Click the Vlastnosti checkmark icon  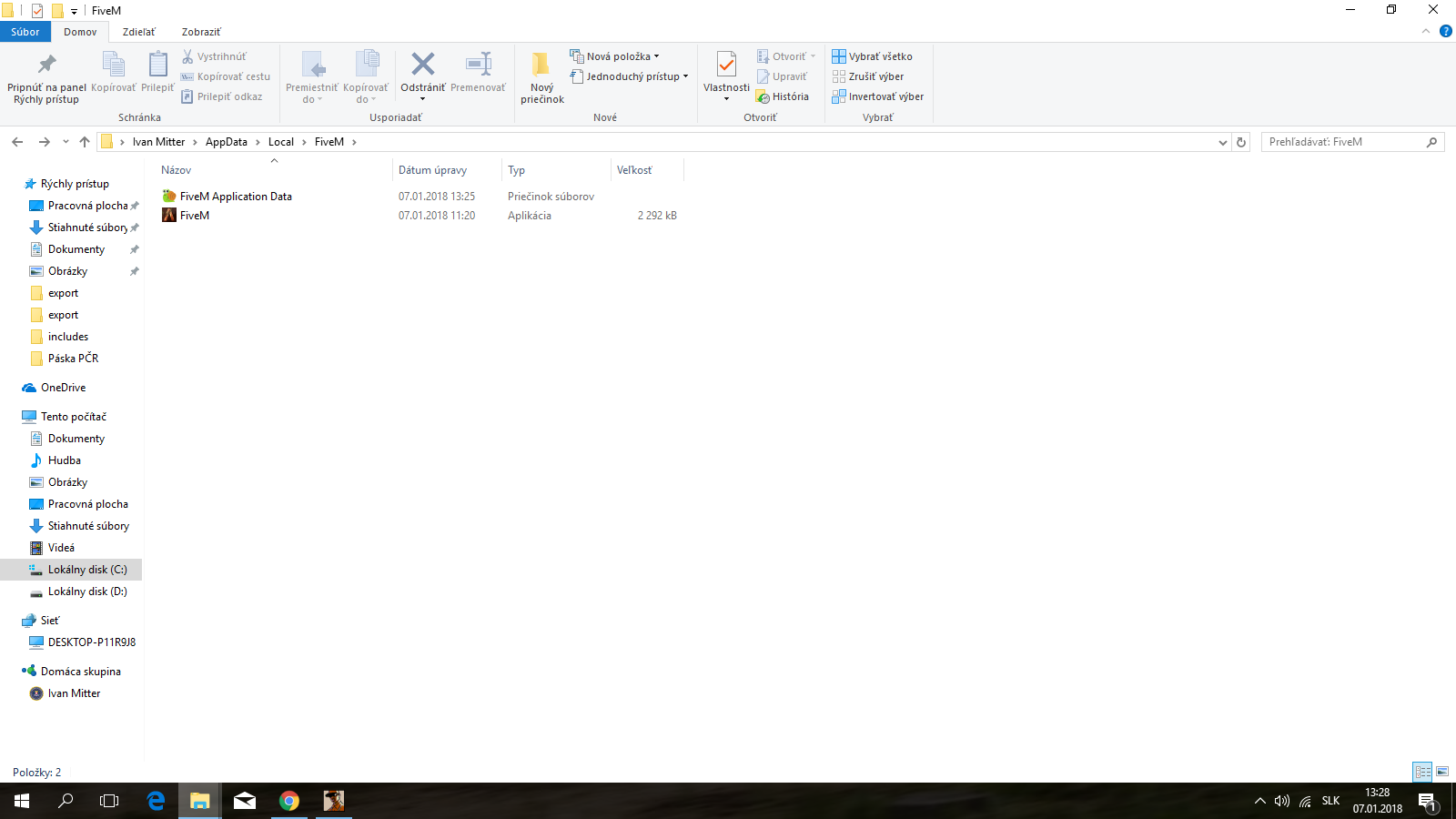[726, 64]
